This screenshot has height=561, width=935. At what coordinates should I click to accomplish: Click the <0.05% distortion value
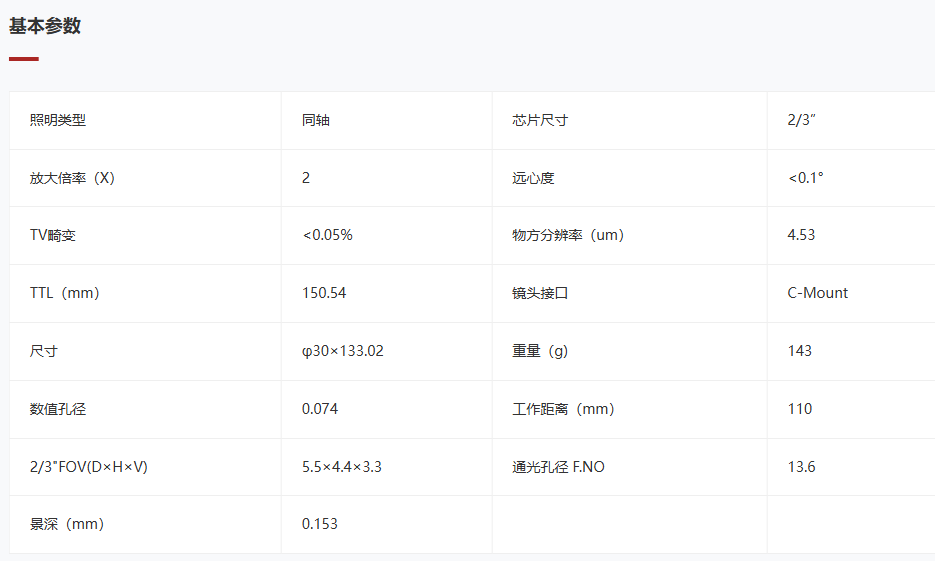pyautogui.click(x=327, y=235)
